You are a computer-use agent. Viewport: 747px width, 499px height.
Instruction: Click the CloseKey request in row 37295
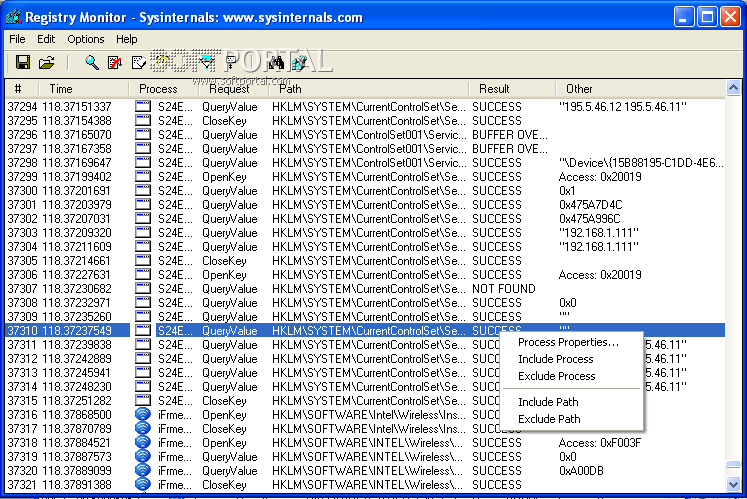coord(224,121)
